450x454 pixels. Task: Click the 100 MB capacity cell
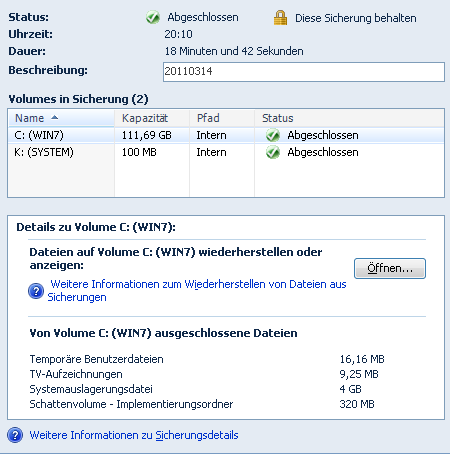[x=139, y=152]
